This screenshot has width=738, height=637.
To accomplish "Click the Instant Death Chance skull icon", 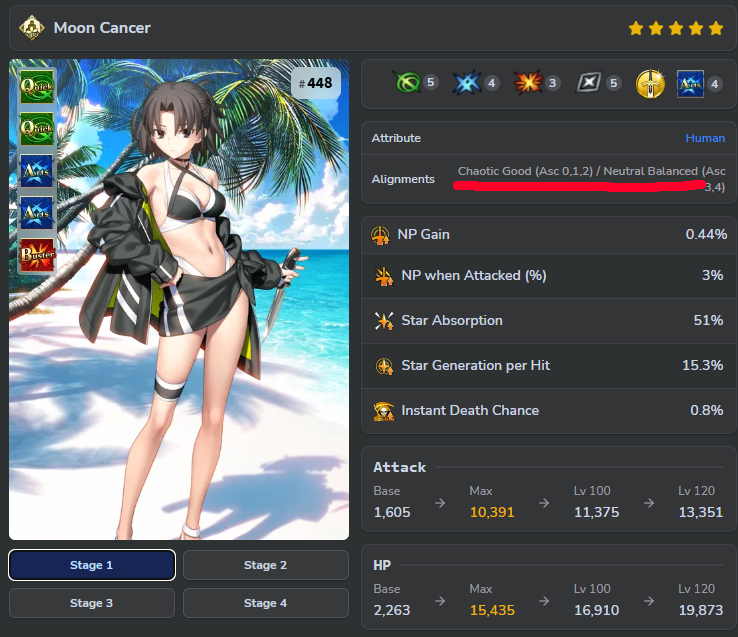I will (x=384, y=411).
